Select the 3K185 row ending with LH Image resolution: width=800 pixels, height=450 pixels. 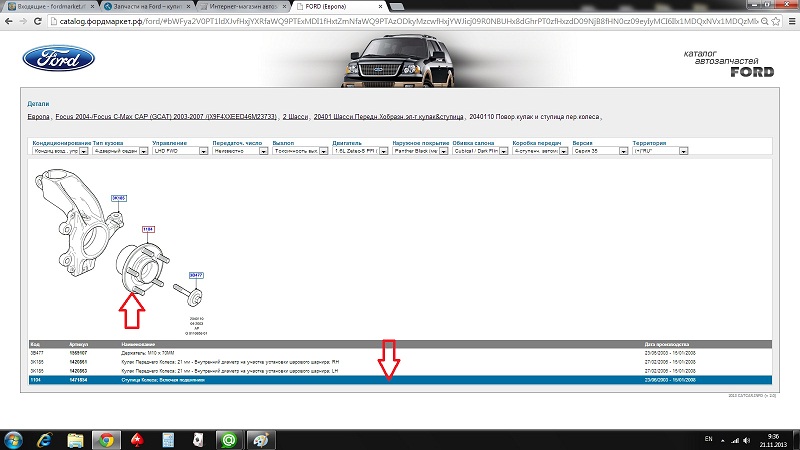401,371
